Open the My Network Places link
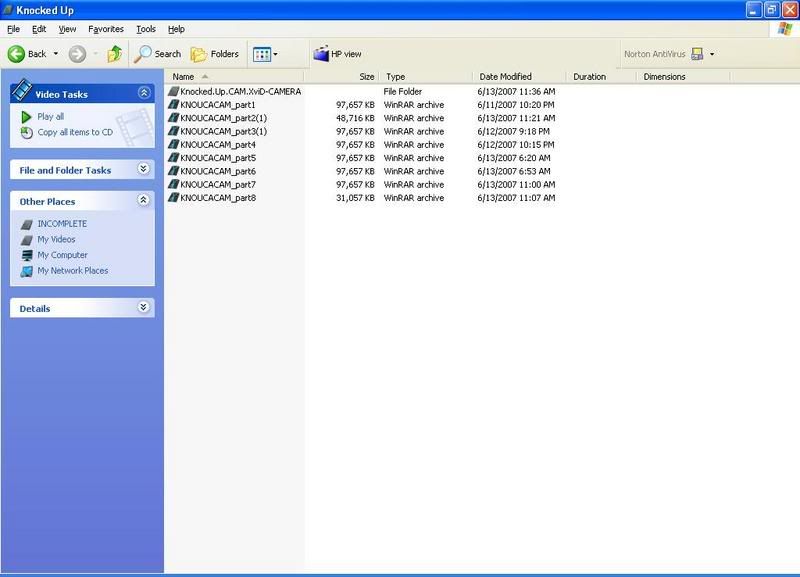 [72, 271]
